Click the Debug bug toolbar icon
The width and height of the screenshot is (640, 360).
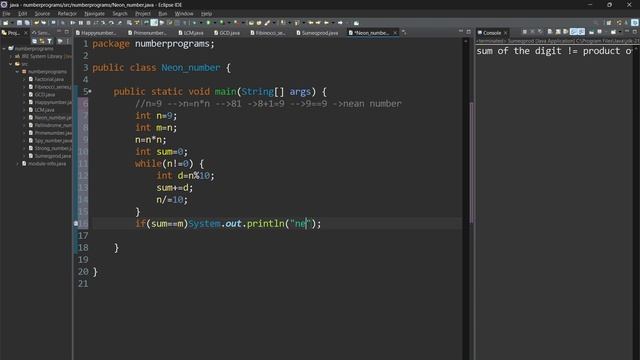(x=194, y=23)
